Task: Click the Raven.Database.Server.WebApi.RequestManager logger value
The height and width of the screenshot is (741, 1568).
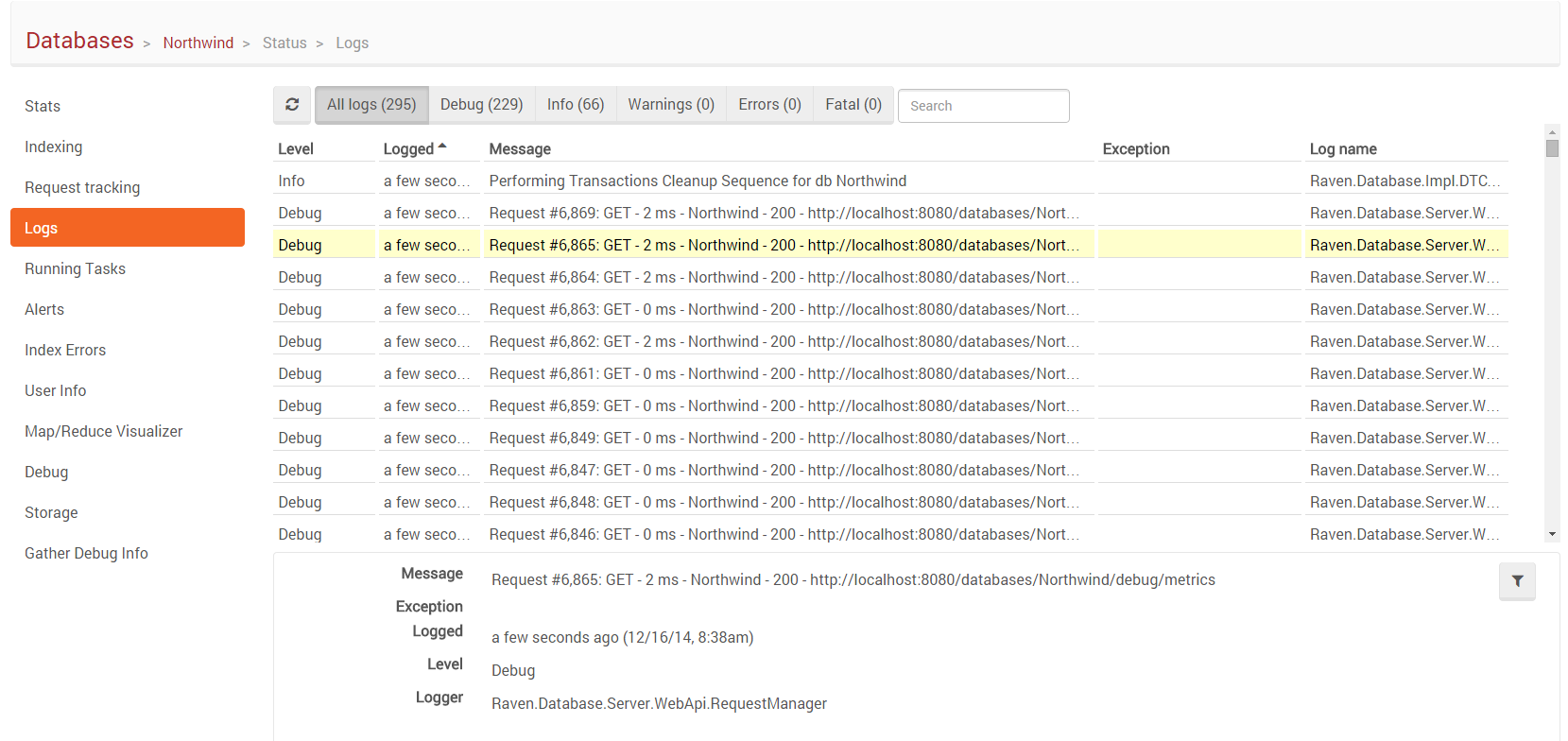Action: [659, 703]
